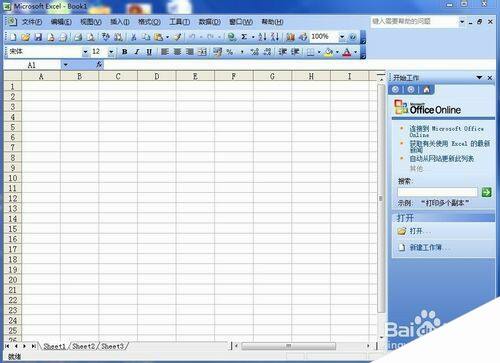Screen dimensions: 500x363
Task: Open Print Preview from the toolbar
Action: 91,37
